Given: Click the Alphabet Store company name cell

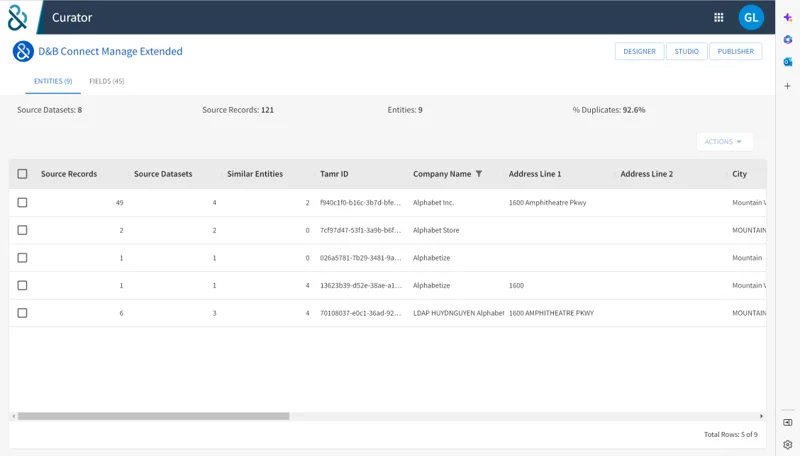Looking at the screenshot, I should coord(436,230).
